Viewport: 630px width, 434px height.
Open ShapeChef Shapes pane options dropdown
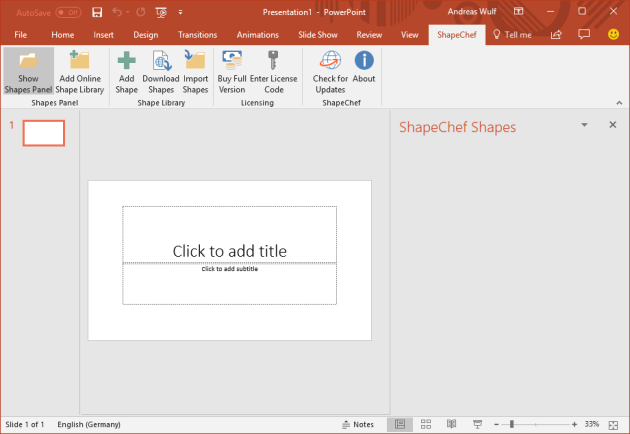584,125
